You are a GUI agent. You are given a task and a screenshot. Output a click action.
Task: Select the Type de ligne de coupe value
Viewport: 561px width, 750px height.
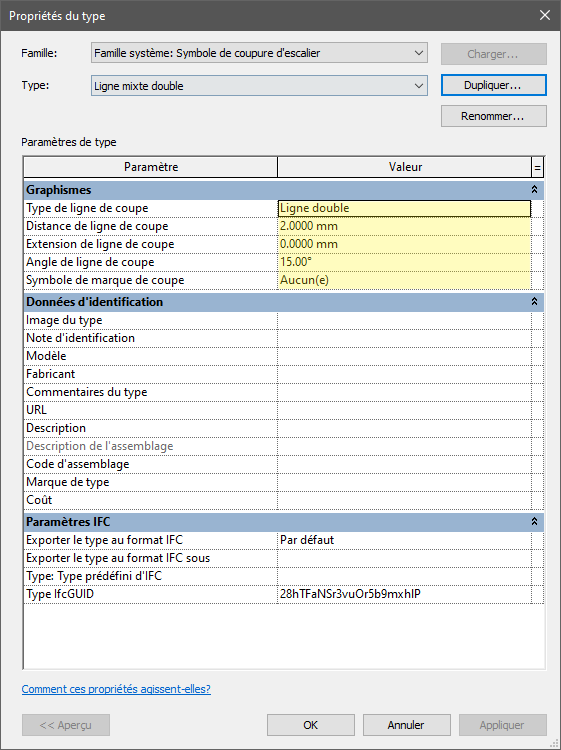coord(405,208)
